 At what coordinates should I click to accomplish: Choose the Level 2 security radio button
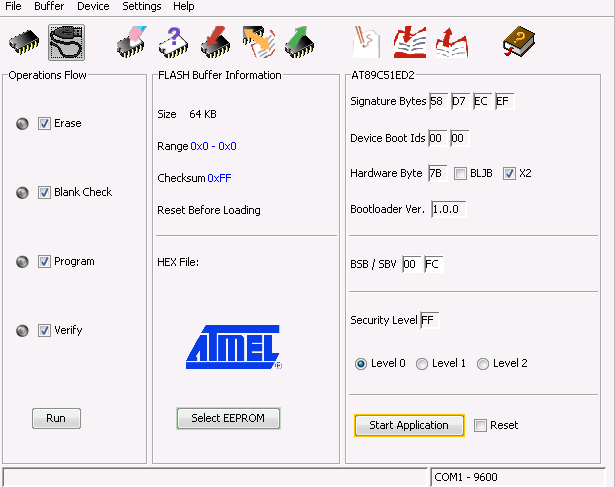tap(483, 364)
